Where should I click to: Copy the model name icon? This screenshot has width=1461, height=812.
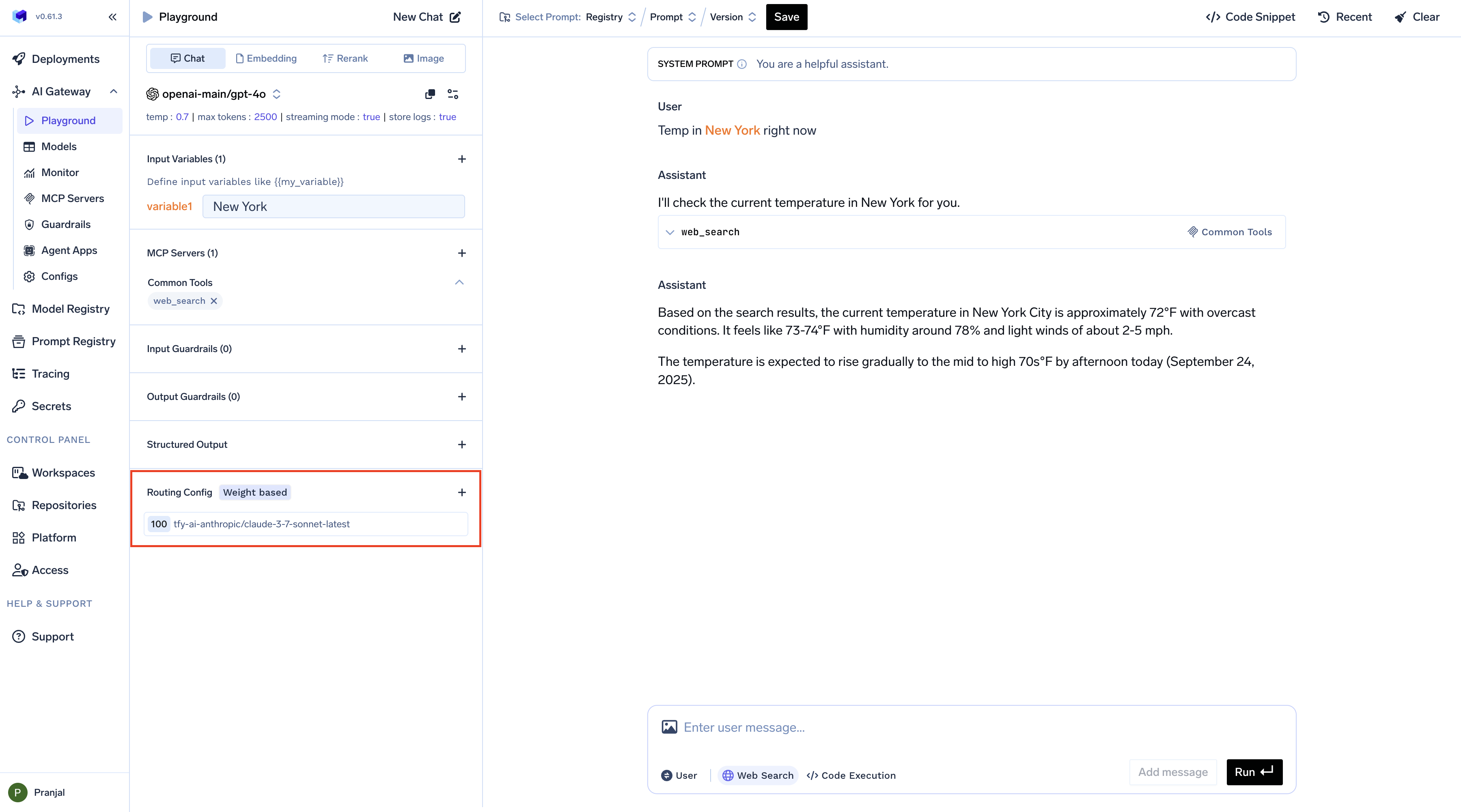point(430,94)
